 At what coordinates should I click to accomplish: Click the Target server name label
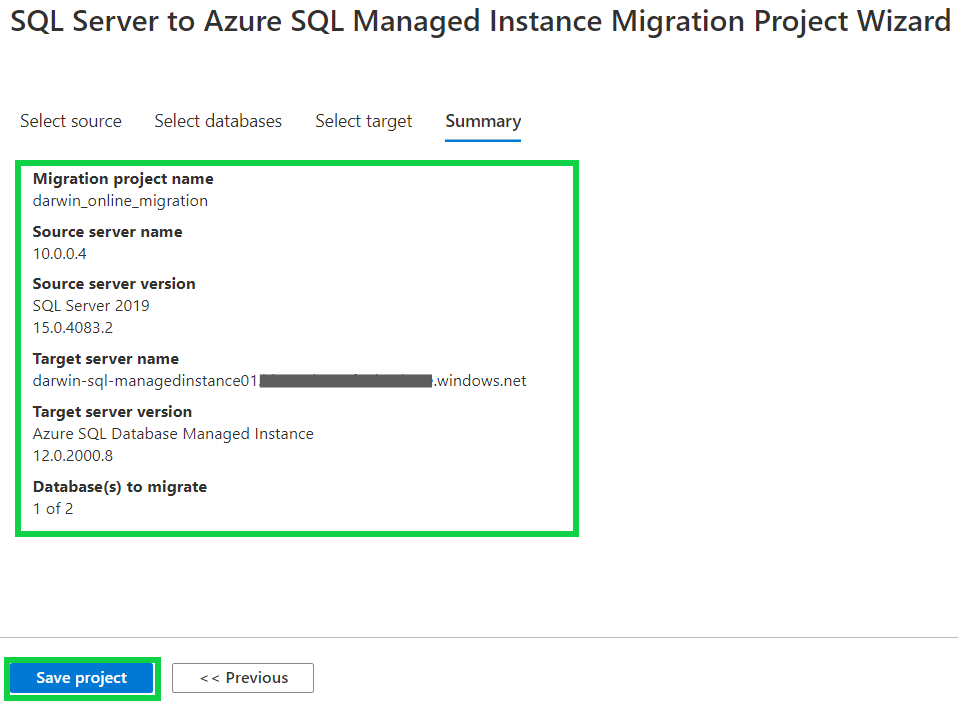tap(106, 359)
